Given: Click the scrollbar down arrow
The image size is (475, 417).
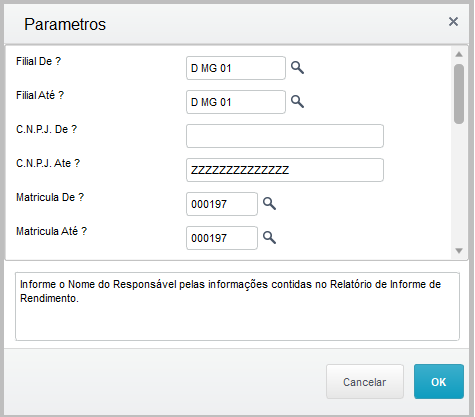Looking at the screenshot, I should pos(459,251).
